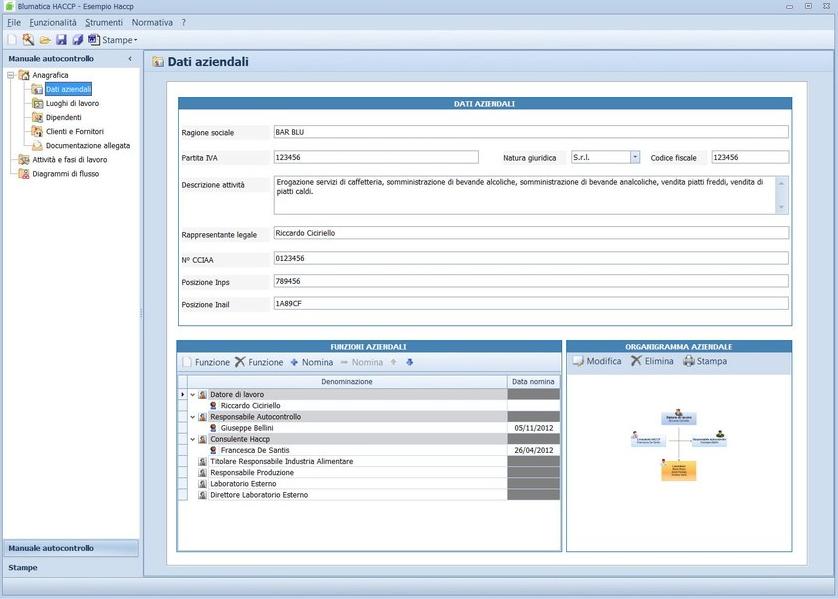Click the blue down arrow in Funzioni aziendali
The image size is (838, 599).
point(409,362)
